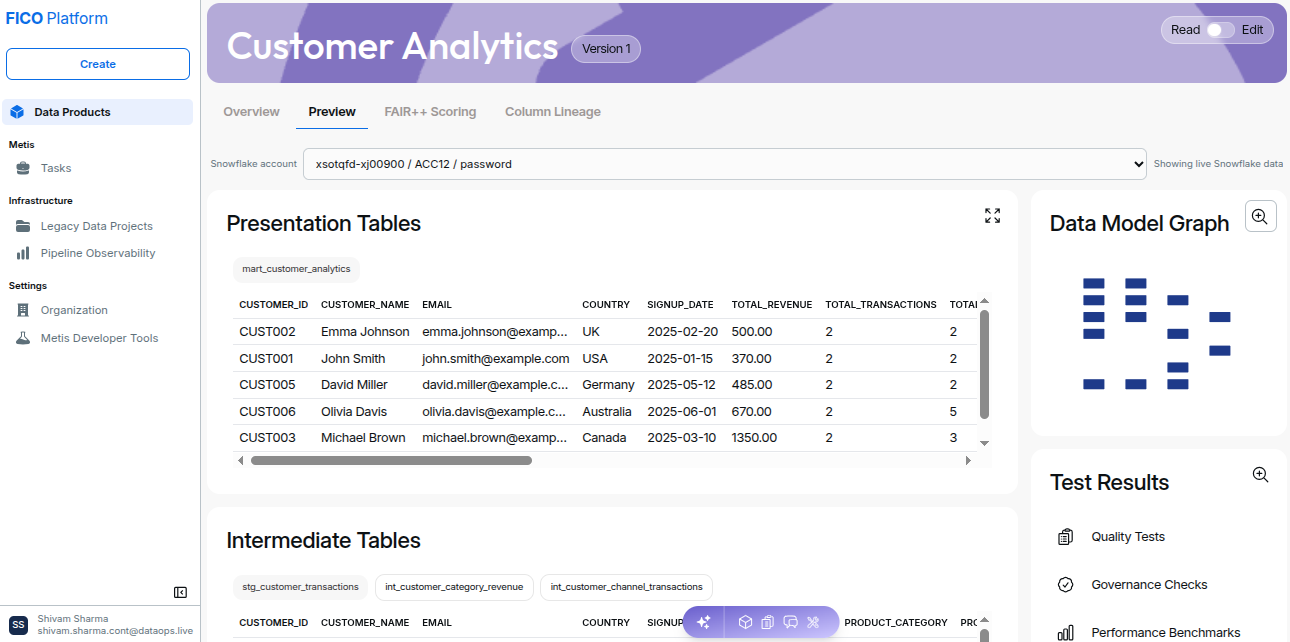The width and height of the screenshot is (1290, 642).
Task: Click the cube icon in floating toolbar
Action: tap(745, 622)
